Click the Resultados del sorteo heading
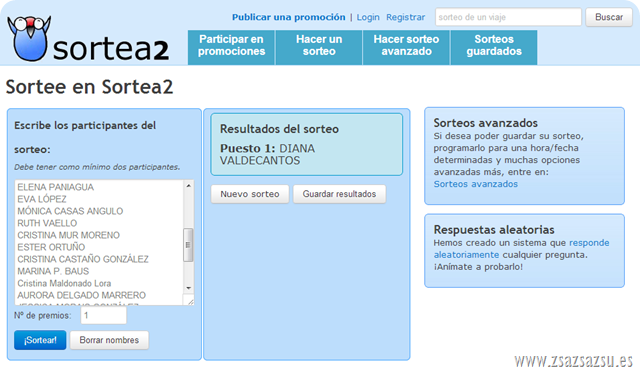 (x=279, y=129)
